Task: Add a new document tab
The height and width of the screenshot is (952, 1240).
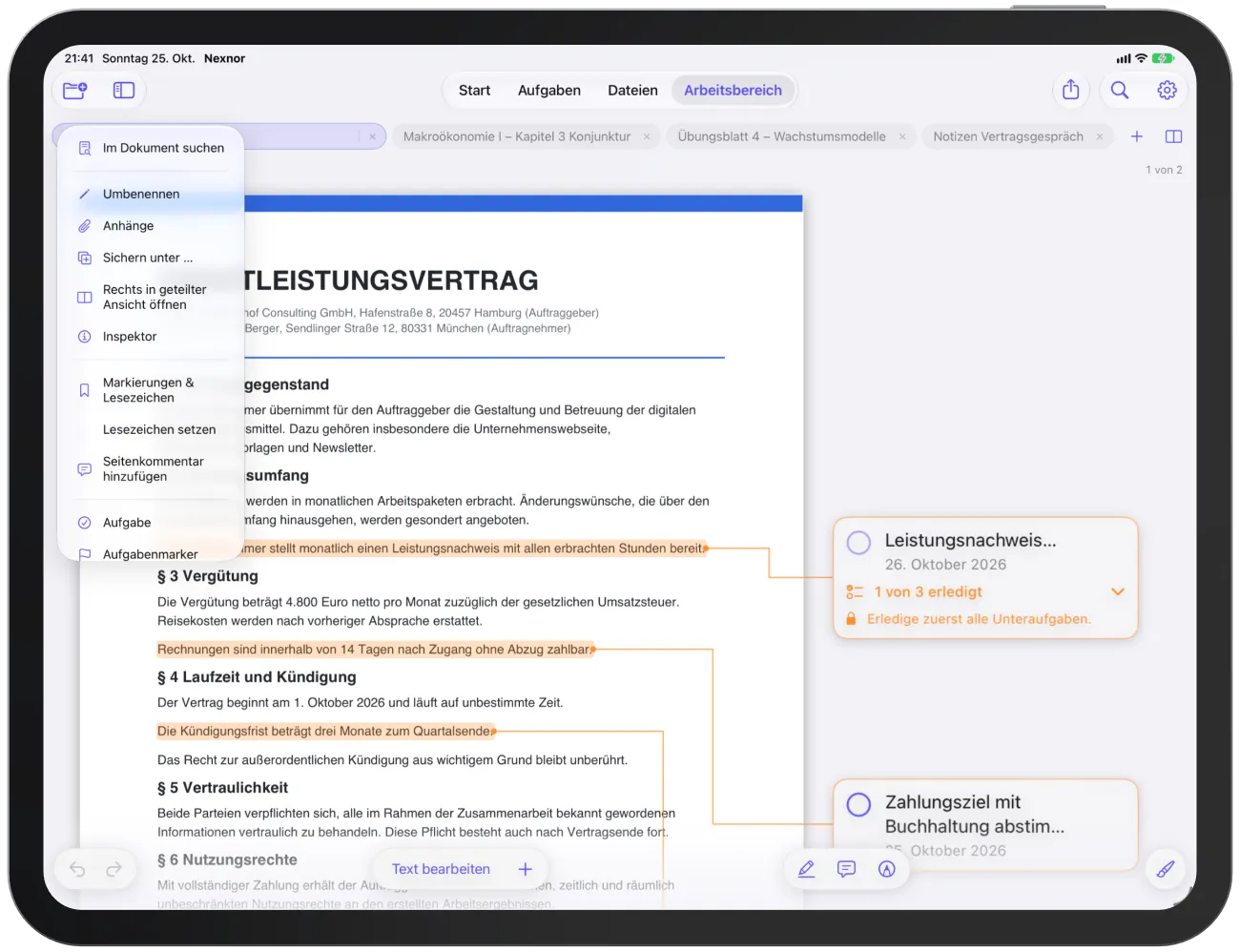Action: click(x=1137, y=136)
